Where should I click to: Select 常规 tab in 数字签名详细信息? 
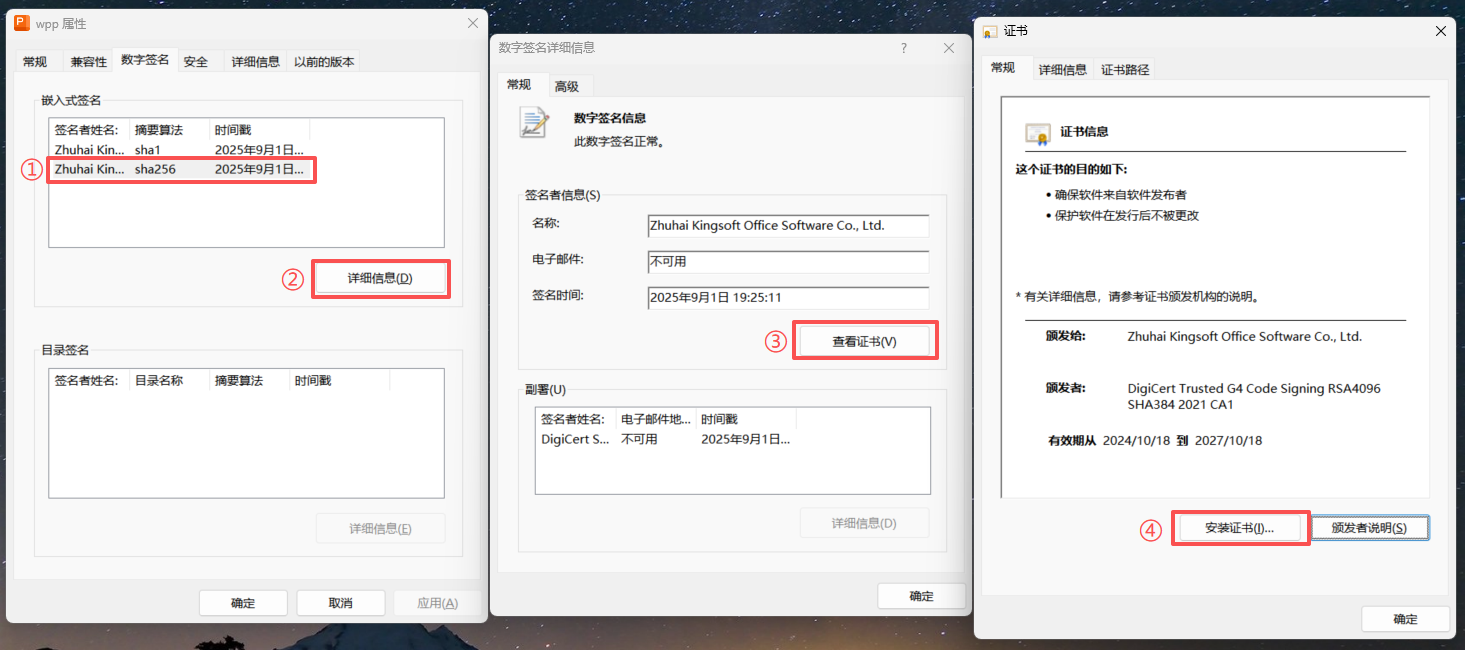pyautogui.click(x=519, y=84)
